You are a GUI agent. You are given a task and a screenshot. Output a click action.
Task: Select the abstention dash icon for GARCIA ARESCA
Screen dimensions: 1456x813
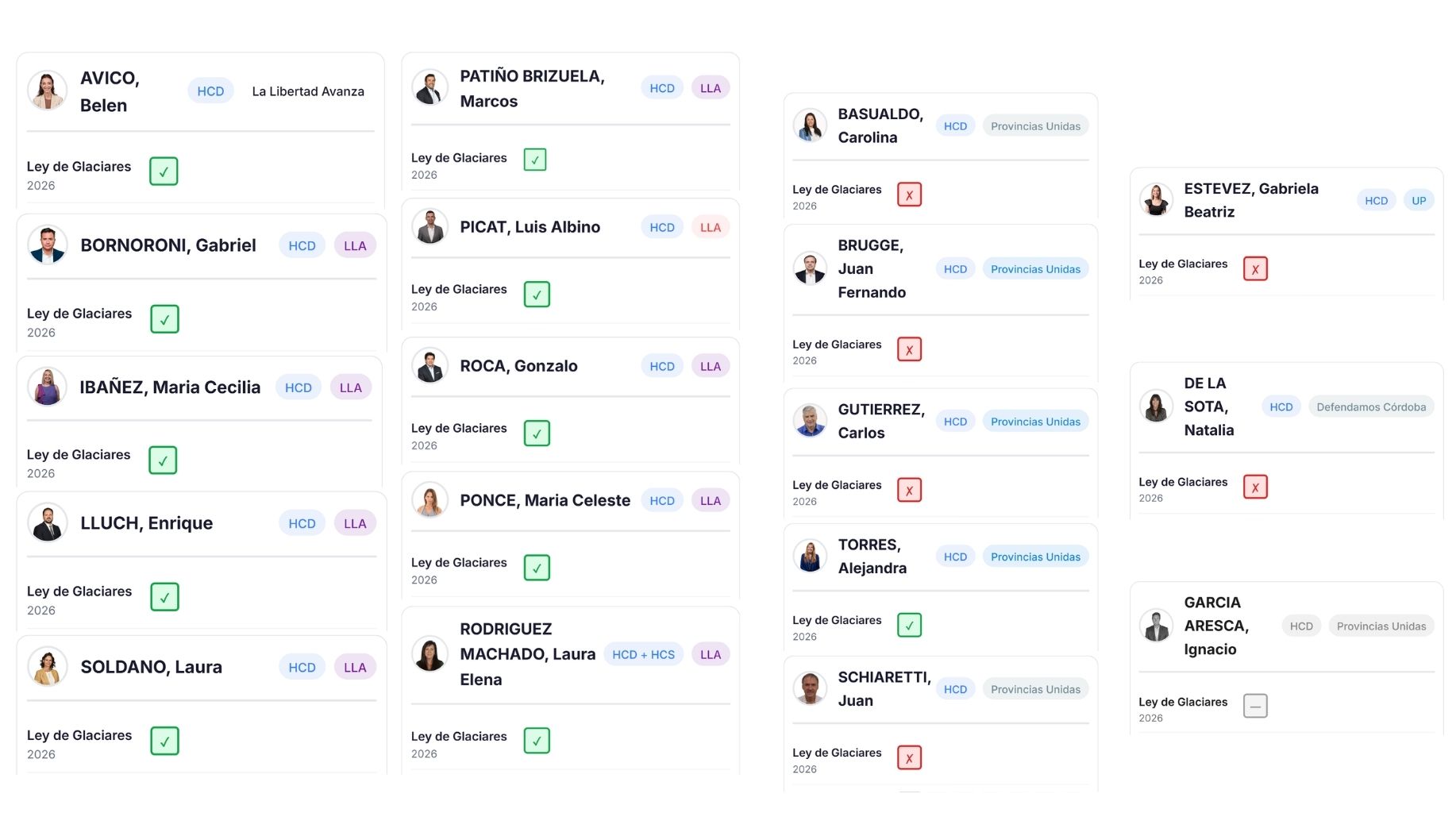point(1255,706)
